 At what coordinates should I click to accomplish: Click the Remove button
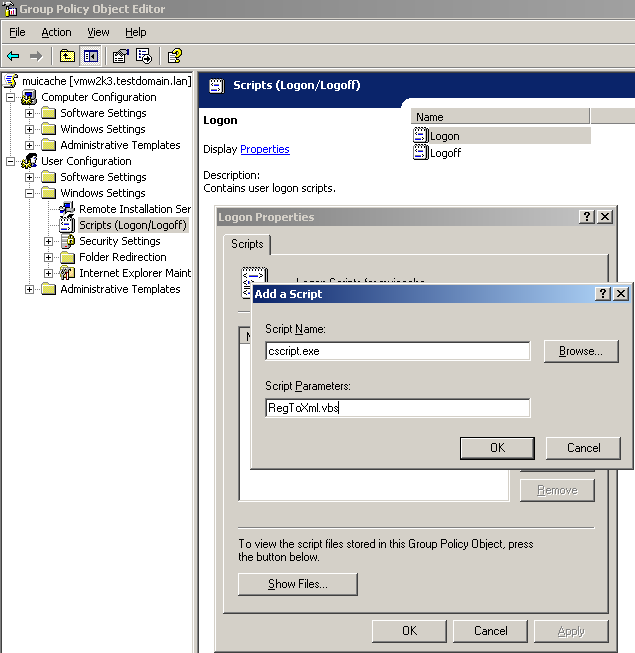click(557, 490)
